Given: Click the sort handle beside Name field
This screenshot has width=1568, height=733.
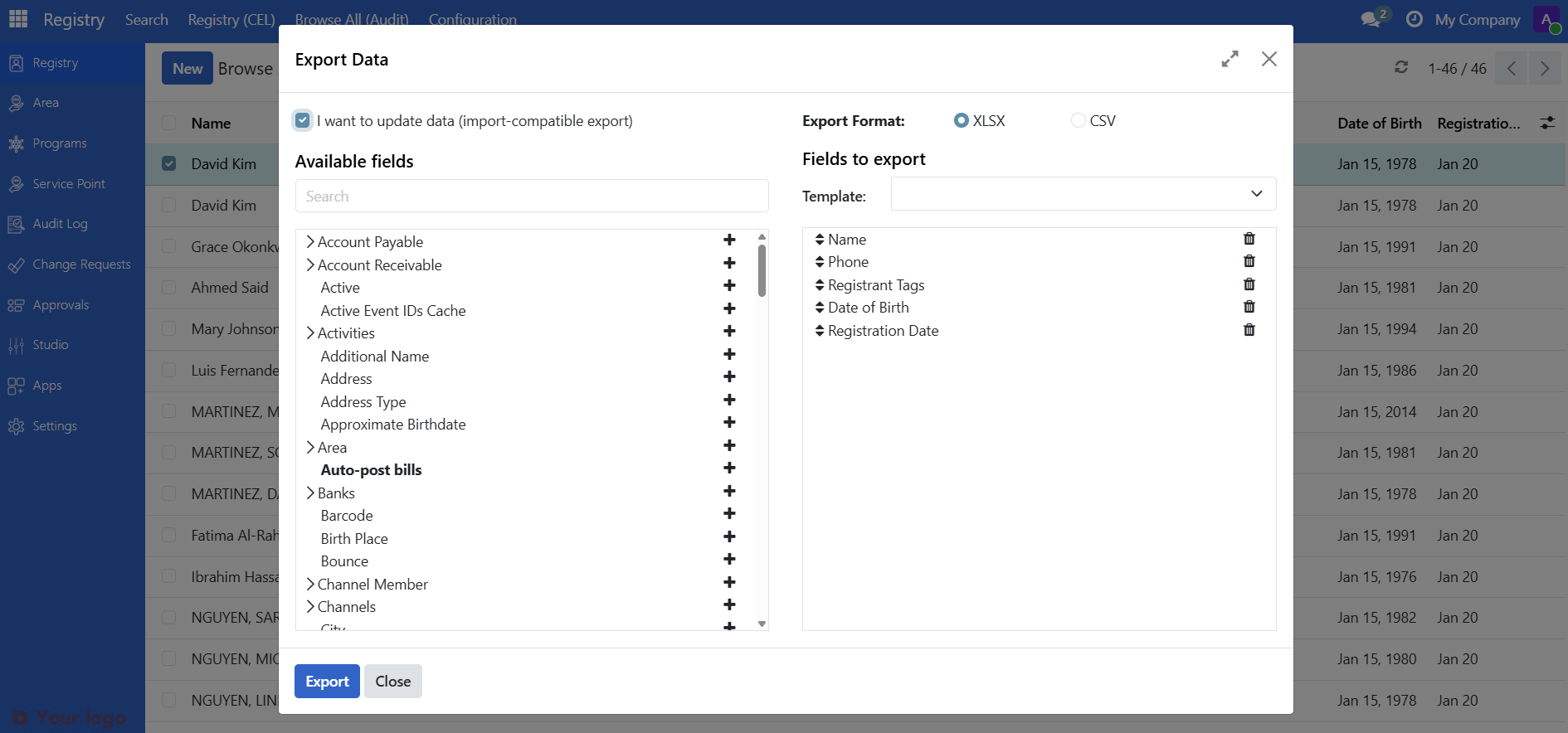Looking at the screenshot, I should [820, 240].
